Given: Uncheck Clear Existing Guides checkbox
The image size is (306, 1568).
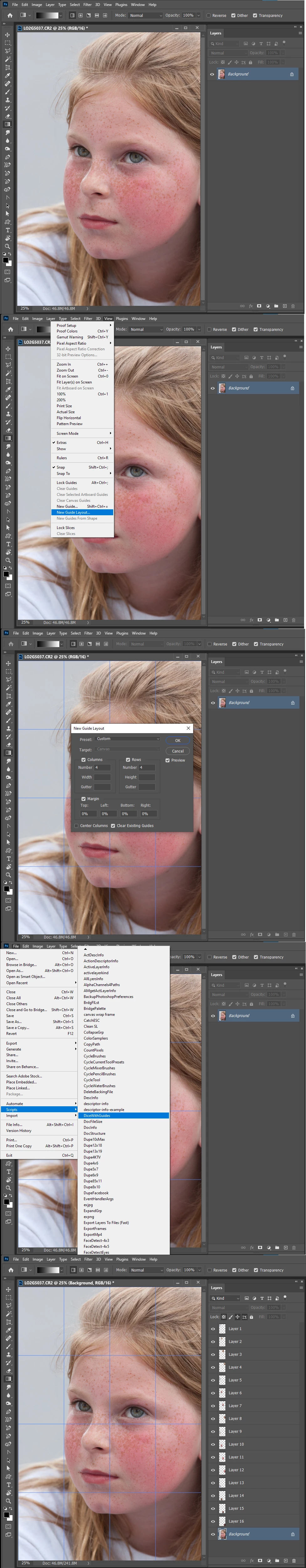Looking at the screenshot, I should (x=113, y=826).
